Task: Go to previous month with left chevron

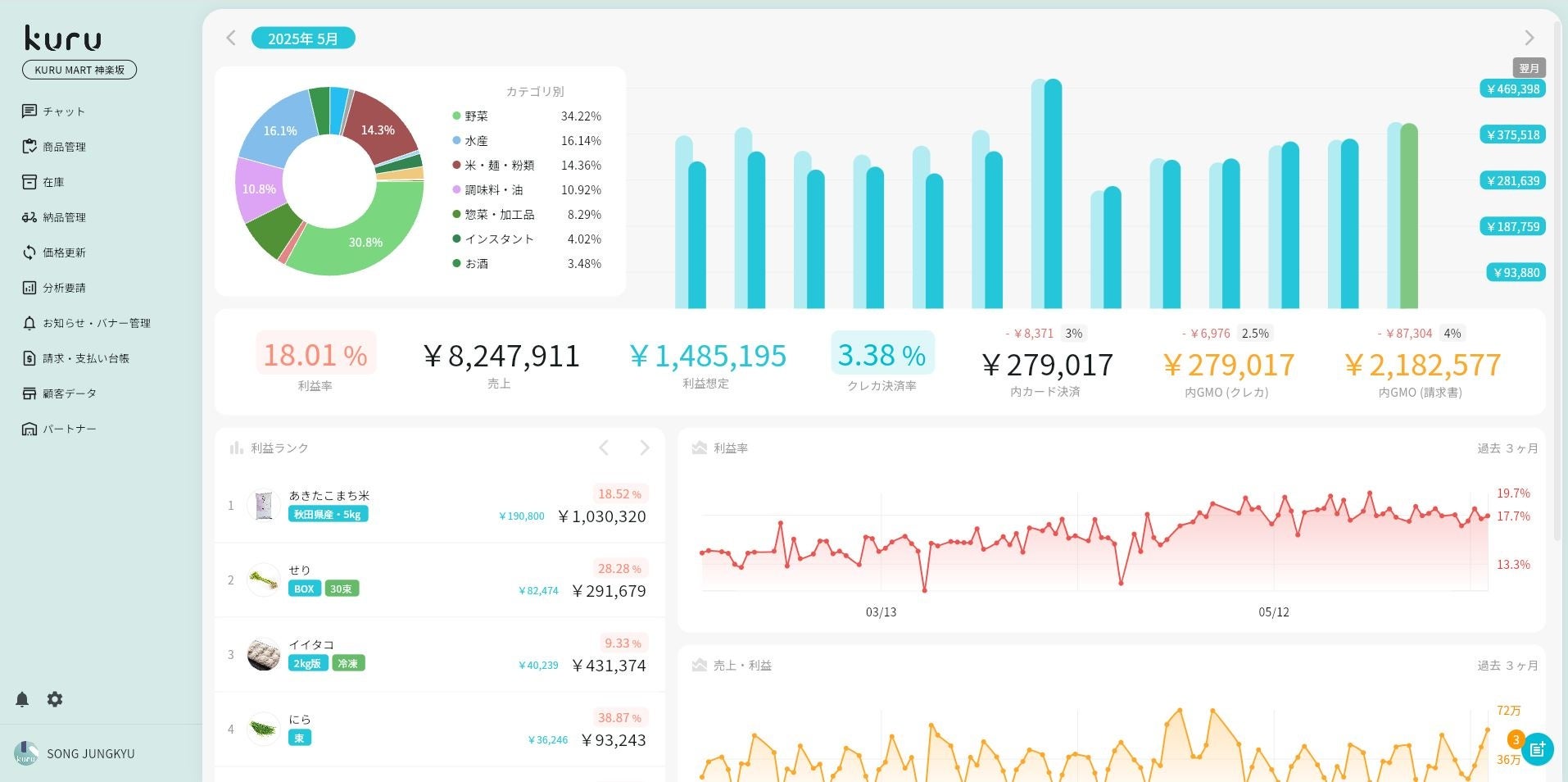Action: point(231,38)
